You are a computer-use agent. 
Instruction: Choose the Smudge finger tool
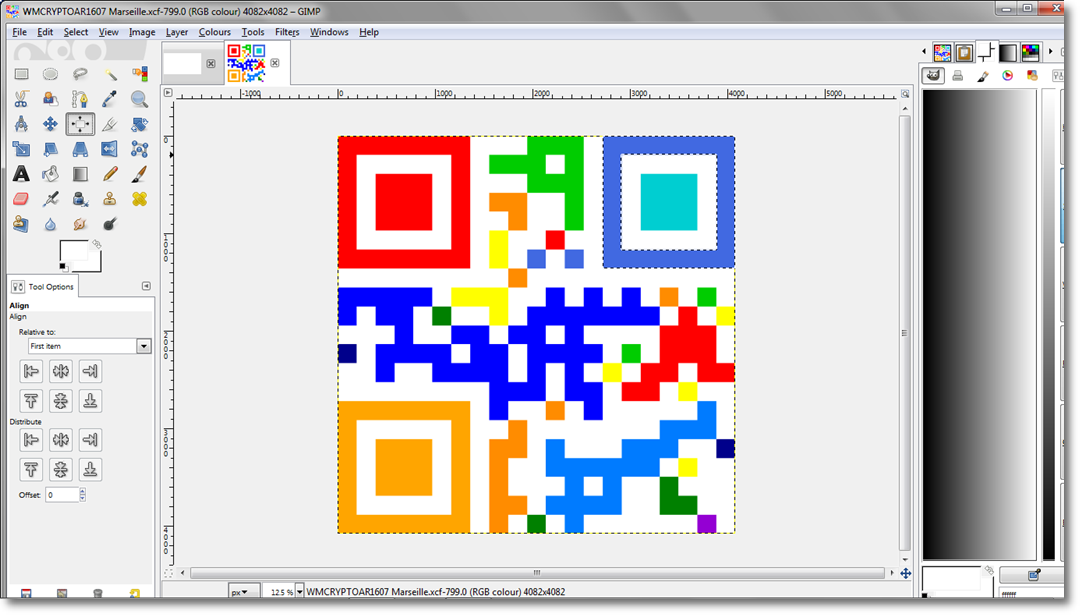point(80,224)
